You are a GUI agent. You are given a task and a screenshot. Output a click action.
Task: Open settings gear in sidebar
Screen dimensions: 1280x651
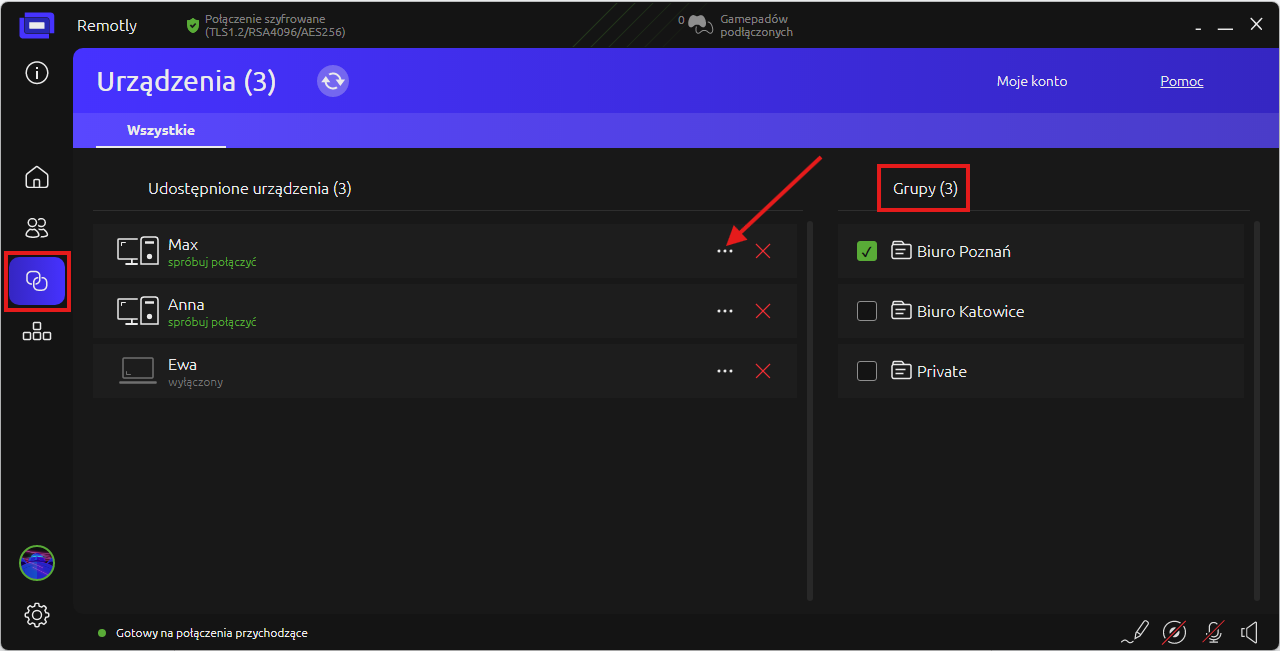37,614
